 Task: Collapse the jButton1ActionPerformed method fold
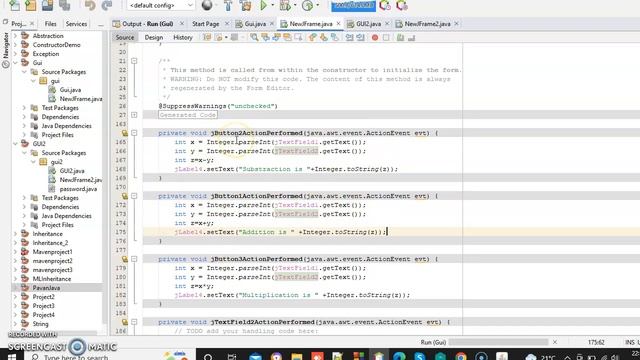pyautogui.click(x=134, y=196)
